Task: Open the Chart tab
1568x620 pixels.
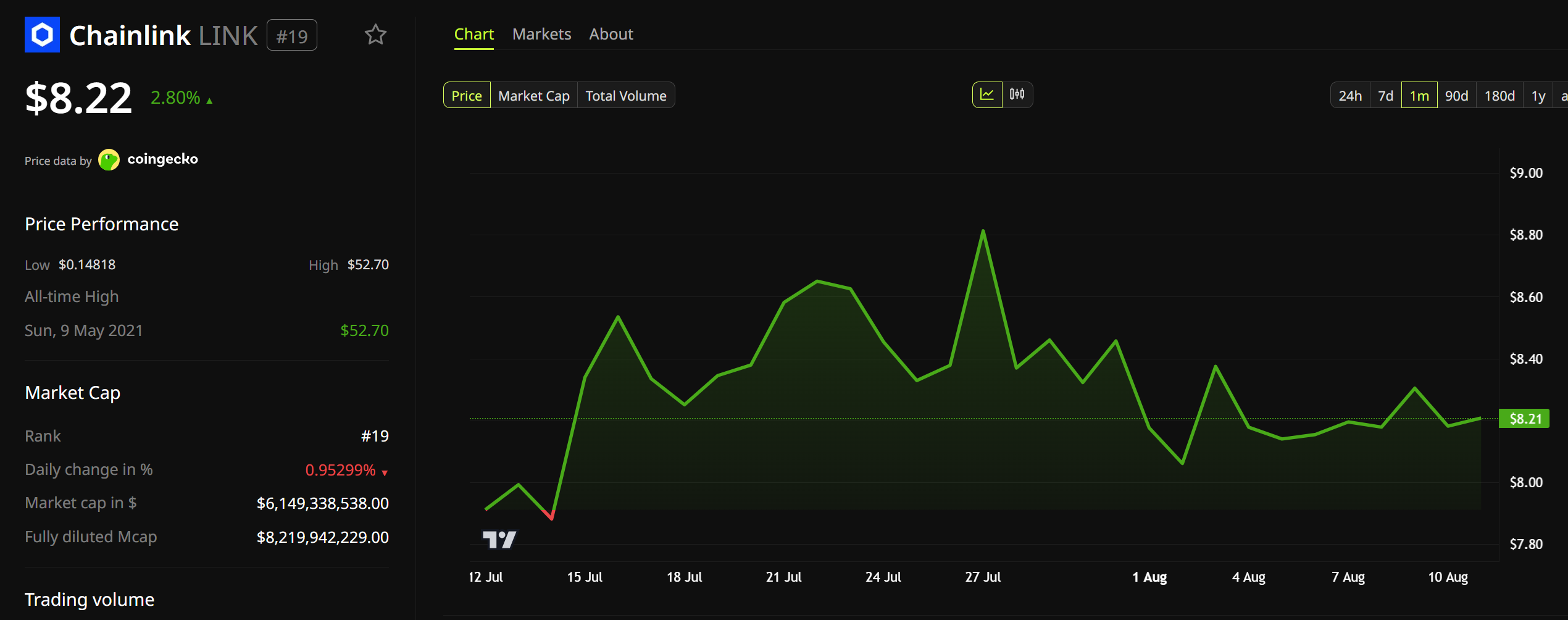Action: [x=474, y=35]
